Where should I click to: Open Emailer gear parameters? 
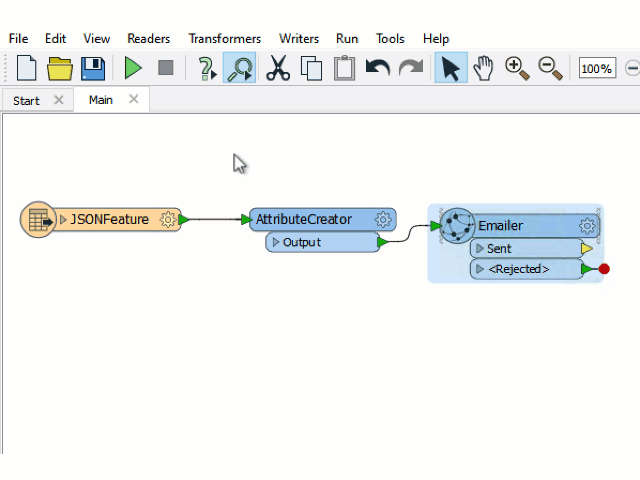point(587,226)
